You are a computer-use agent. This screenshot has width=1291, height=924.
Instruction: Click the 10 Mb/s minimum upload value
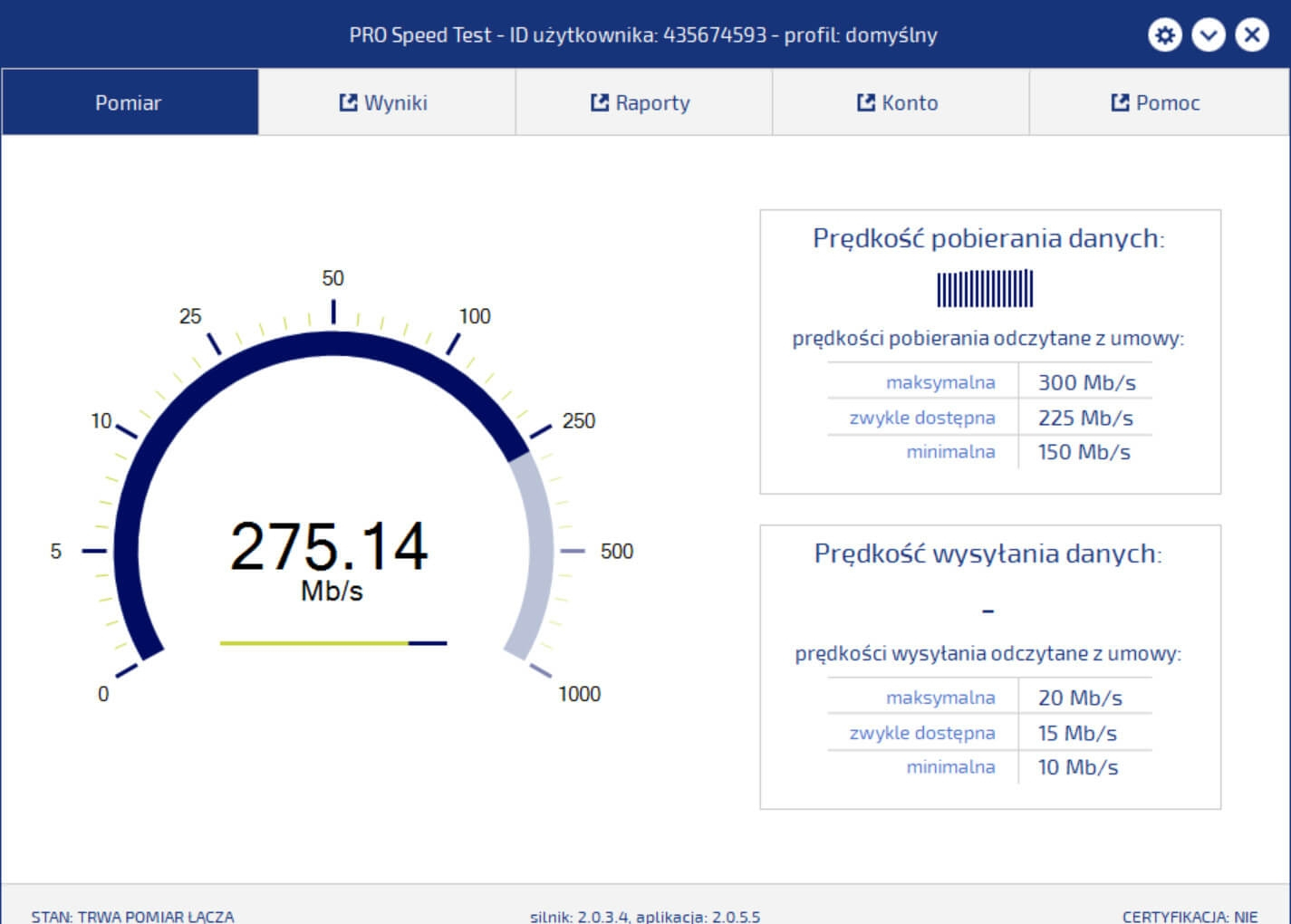(x=1078, y=767)
